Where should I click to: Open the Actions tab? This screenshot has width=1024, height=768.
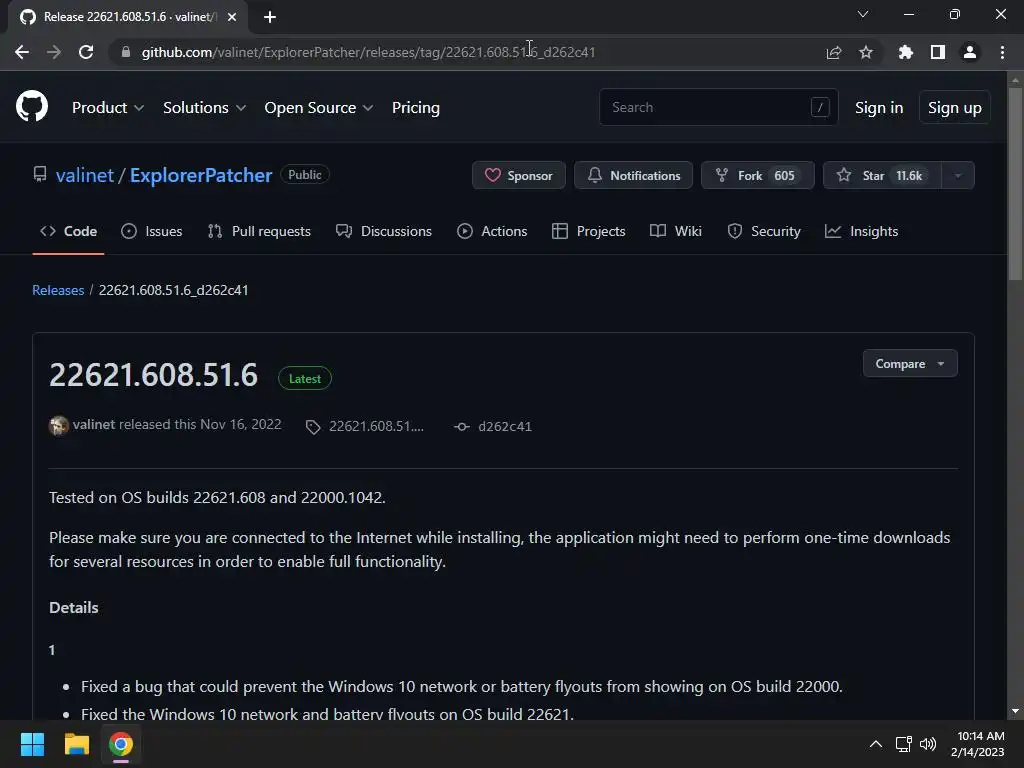click(x=492, y=231)
